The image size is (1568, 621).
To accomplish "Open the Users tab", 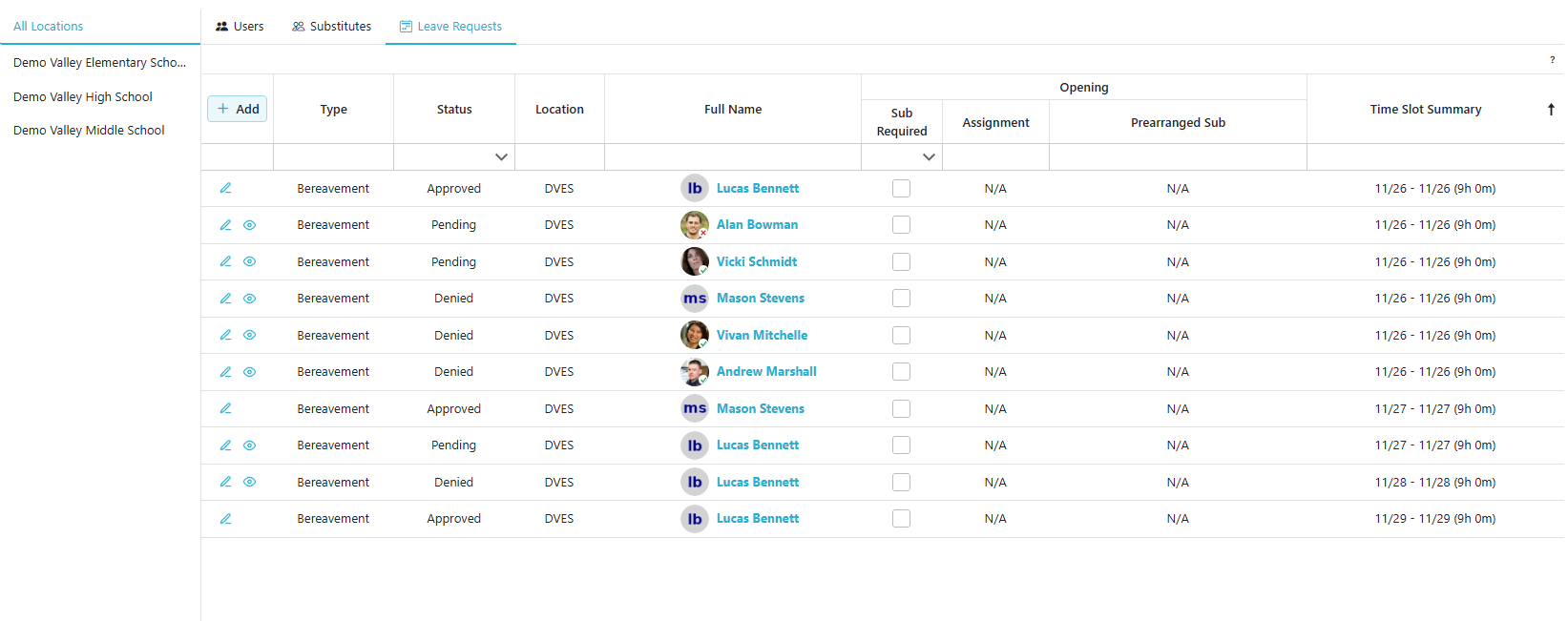I will pos(240,27).
